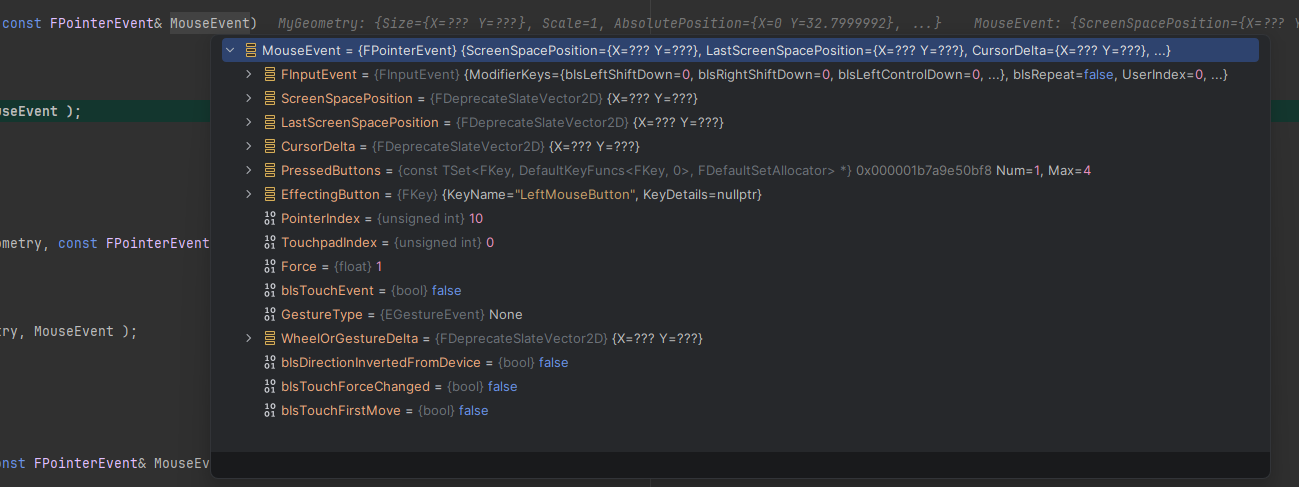This screenshot has height=487, width=1299.
Task: Expand the LastScreenSpacePosition chevron
Action: 249,123
